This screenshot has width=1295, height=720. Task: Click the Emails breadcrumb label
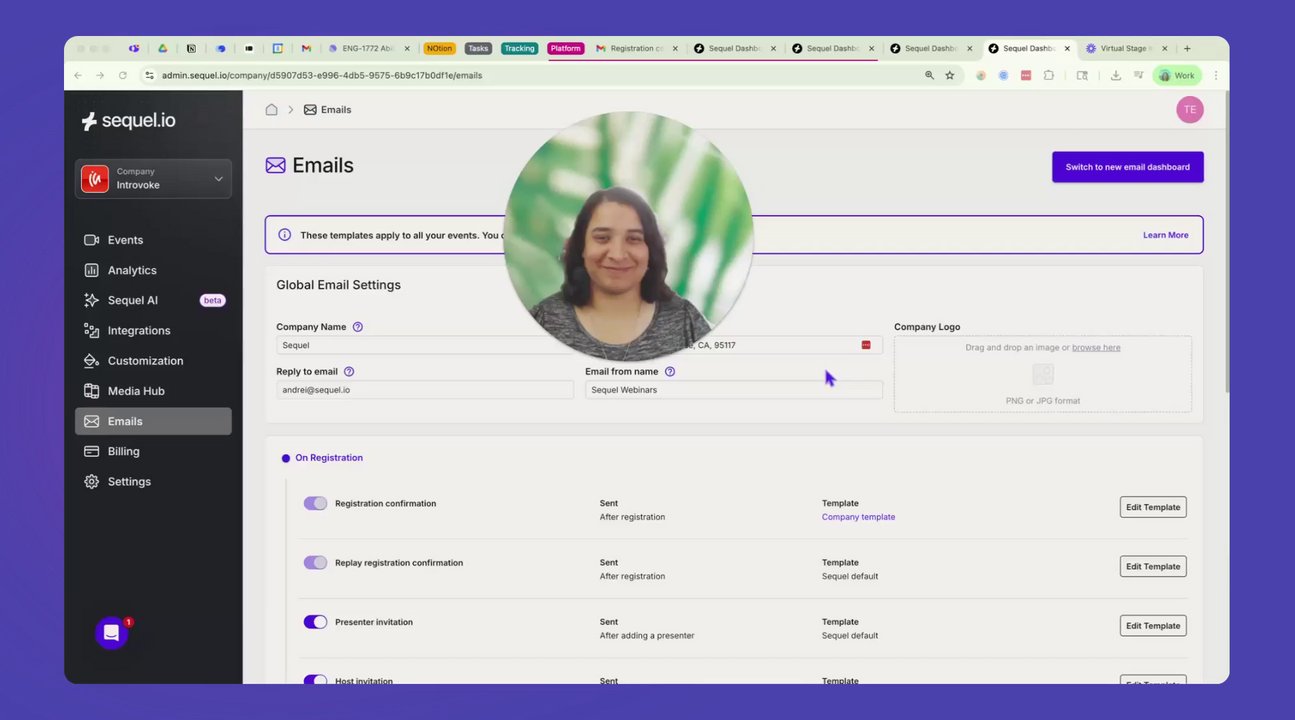click(336, 110)
